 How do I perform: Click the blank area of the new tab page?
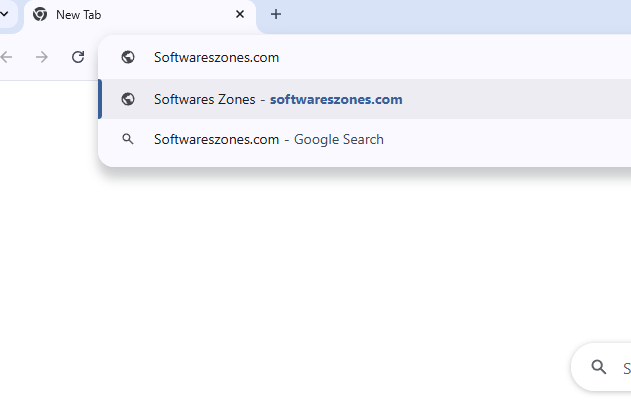(x=300, y=280)
